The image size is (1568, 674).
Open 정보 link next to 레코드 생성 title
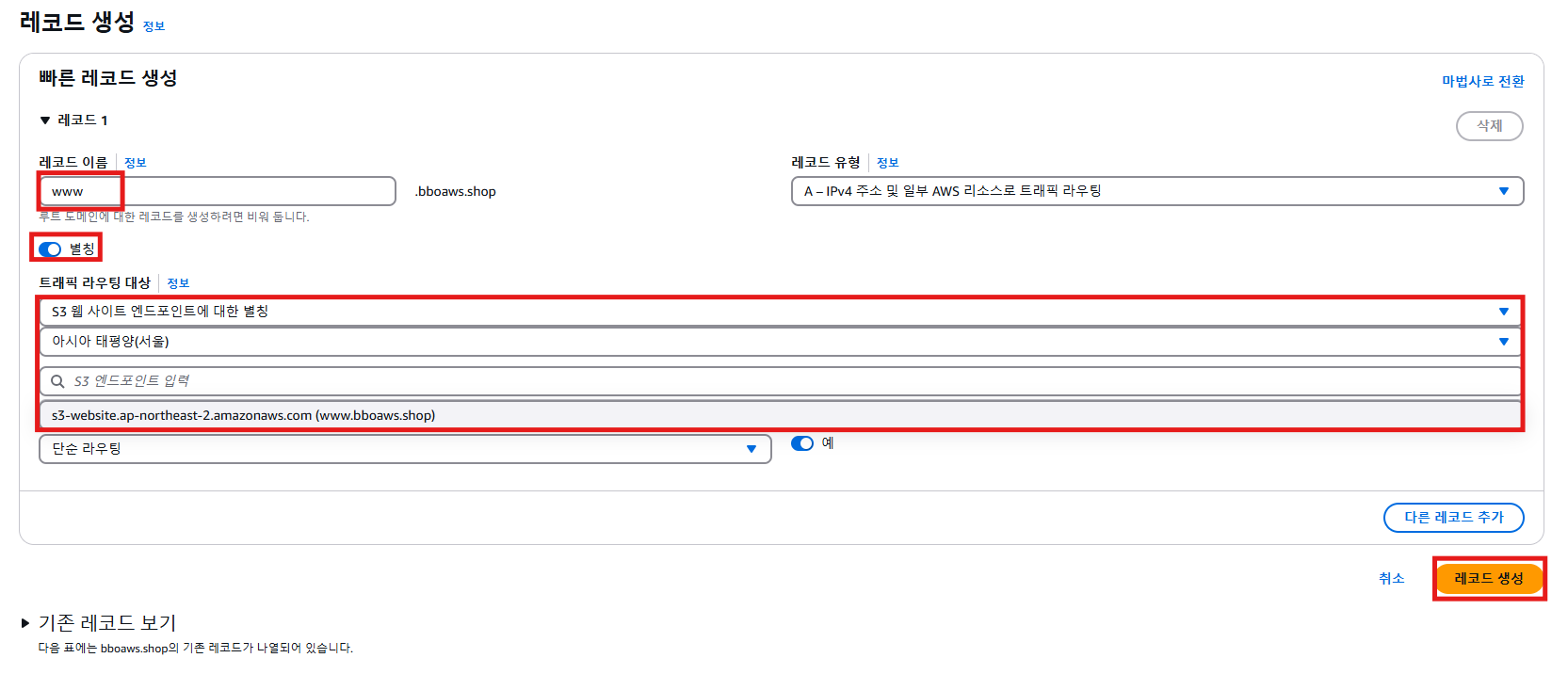154,26
